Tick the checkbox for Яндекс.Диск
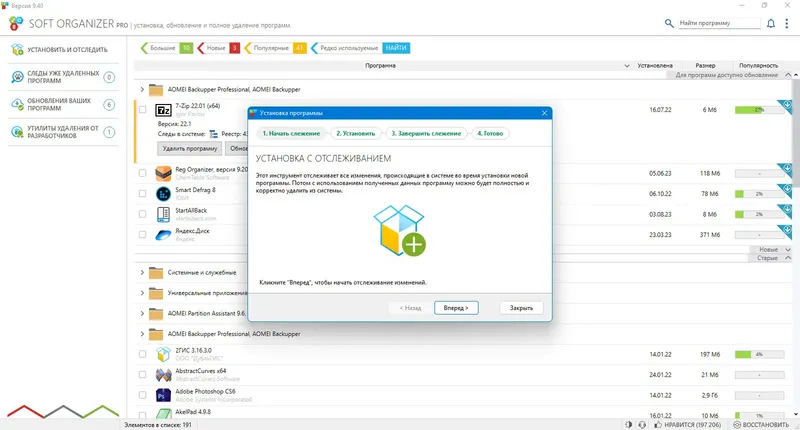Viewport: 800px width, 430px height. click(x=142, y=235)
